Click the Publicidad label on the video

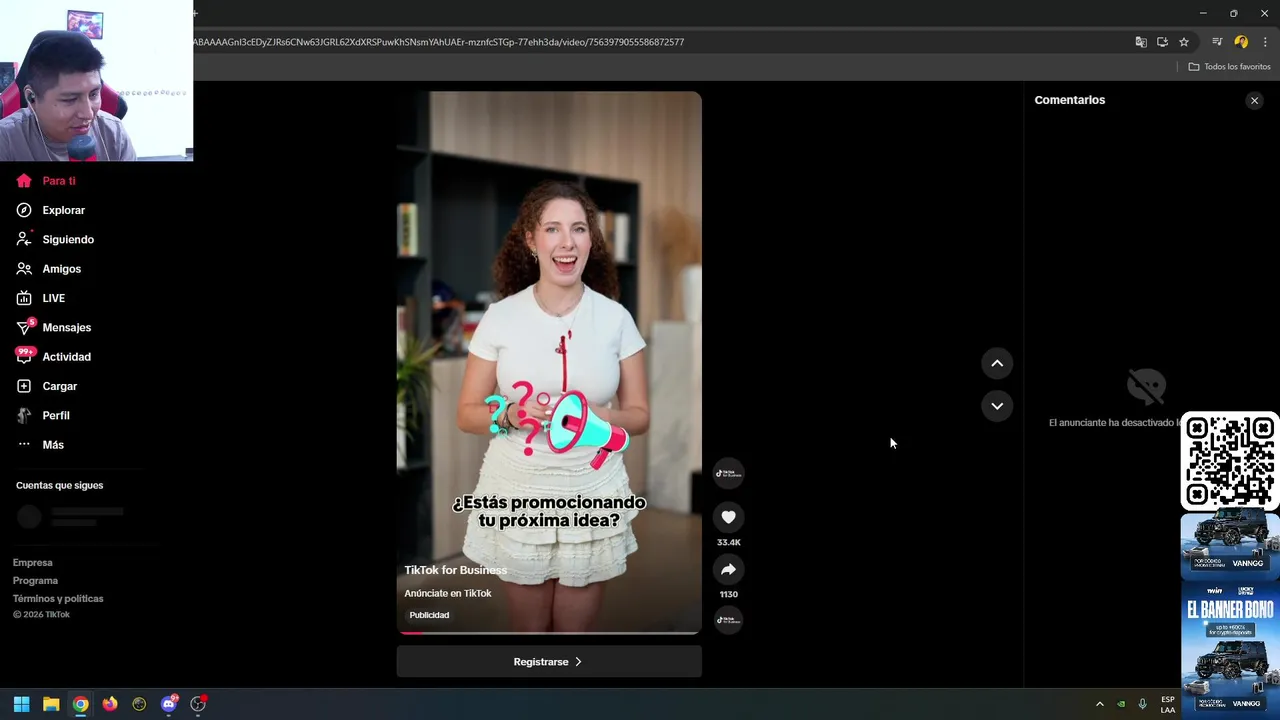(x=429, y=615)
